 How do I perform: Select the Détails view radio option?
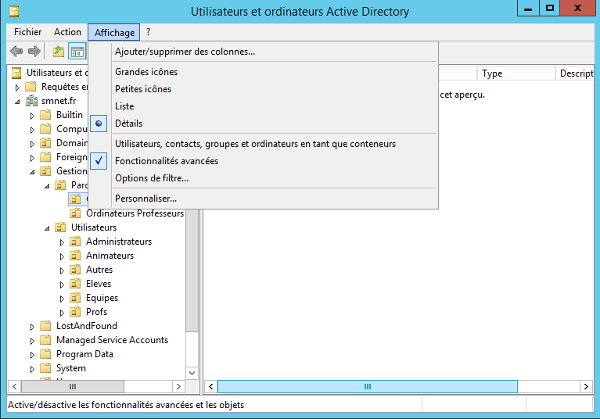coord(263,124)
